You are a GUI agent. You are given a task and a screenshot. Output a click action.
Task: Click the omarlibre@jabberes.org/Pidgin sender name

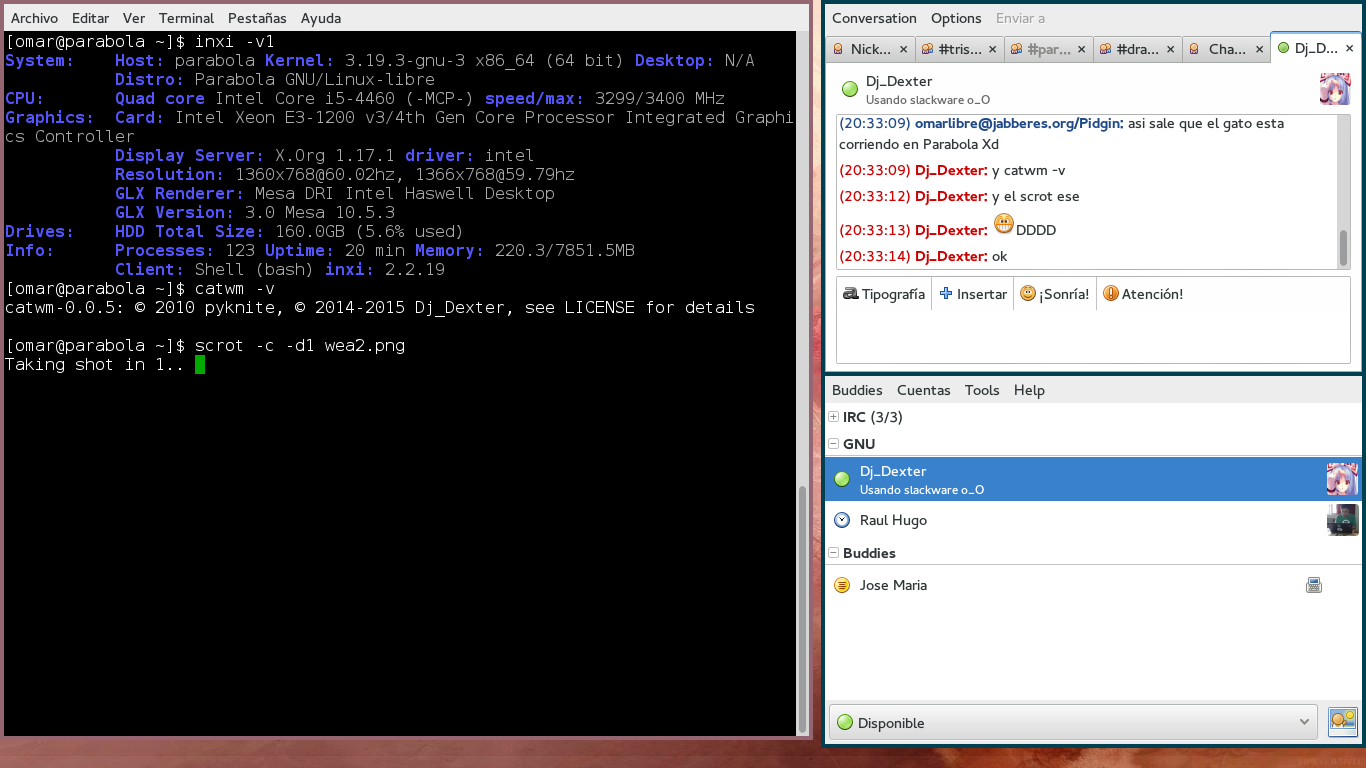[x=1019, y=123]
